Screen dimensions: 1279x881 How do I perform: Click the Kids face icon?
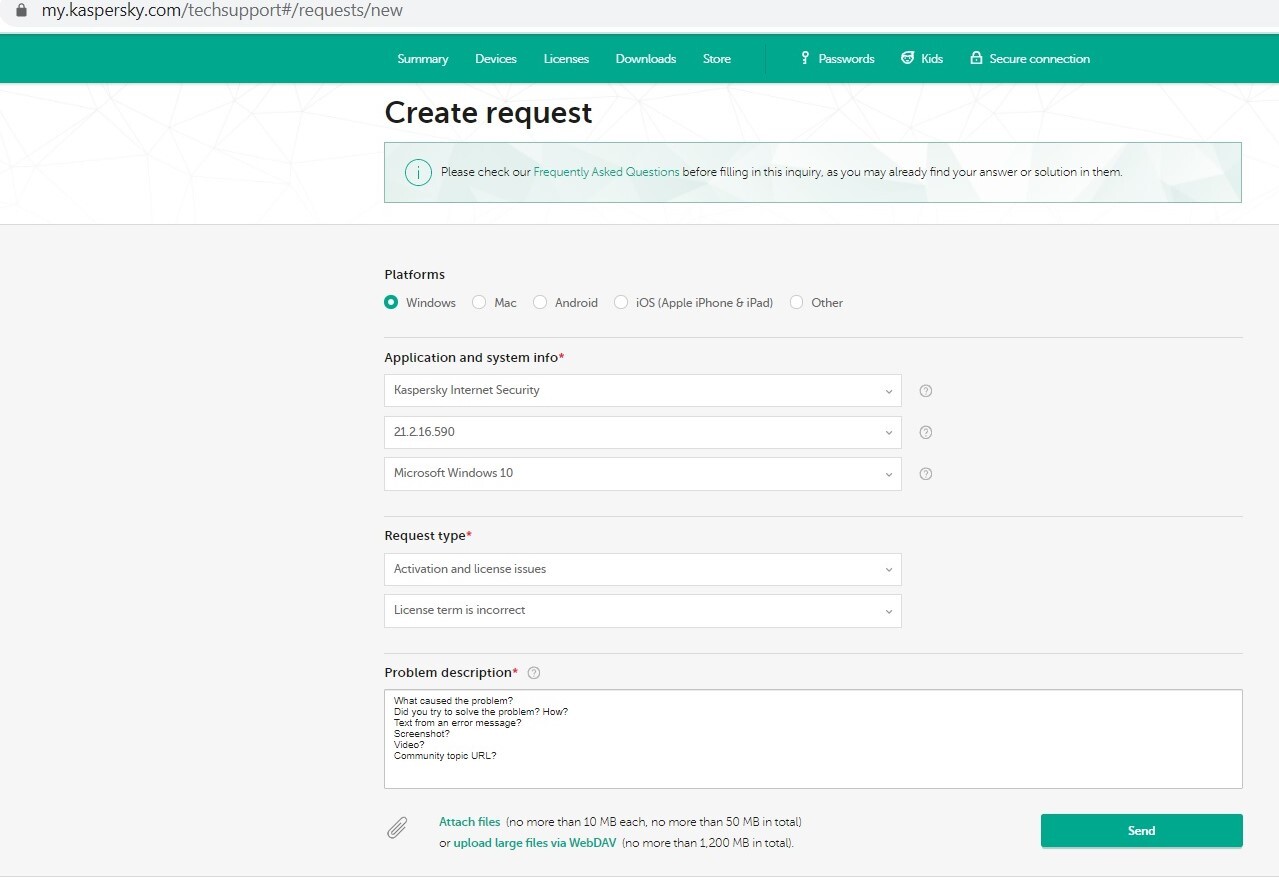[x=907, y=58]
